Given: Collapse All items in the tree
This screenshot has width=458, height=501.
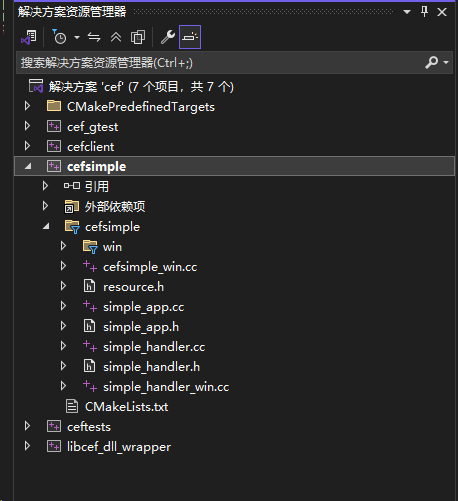Looking at the screenshot, I should (116, 37).
